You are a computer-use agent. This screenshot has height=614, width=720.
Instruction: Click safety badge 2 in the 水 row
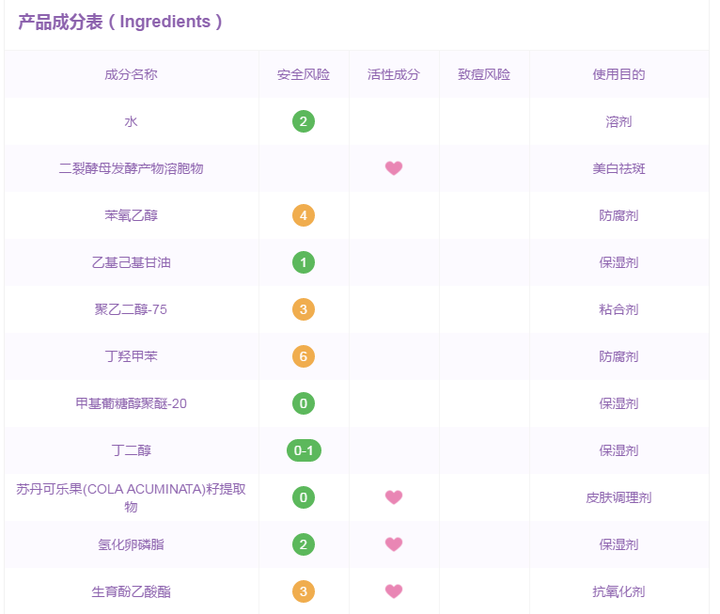(303, 122)
